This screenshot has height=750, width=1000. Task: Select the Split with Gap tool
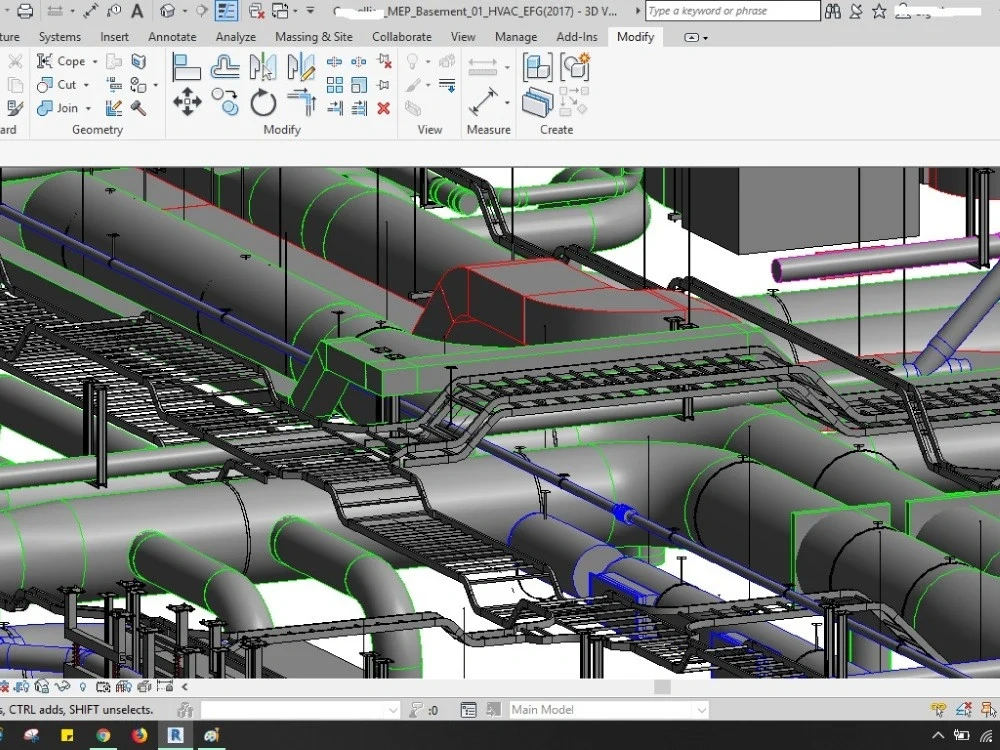[x=359, y=61]
